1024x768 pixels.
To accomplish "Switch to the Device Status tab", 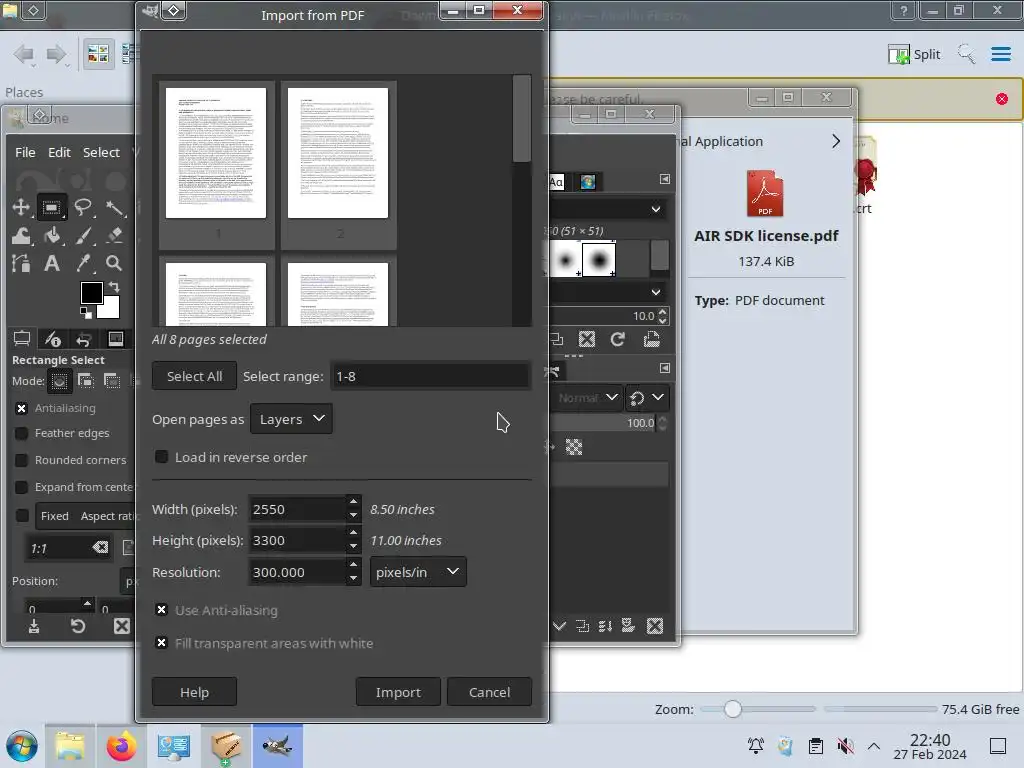I will tap(52, 338).
